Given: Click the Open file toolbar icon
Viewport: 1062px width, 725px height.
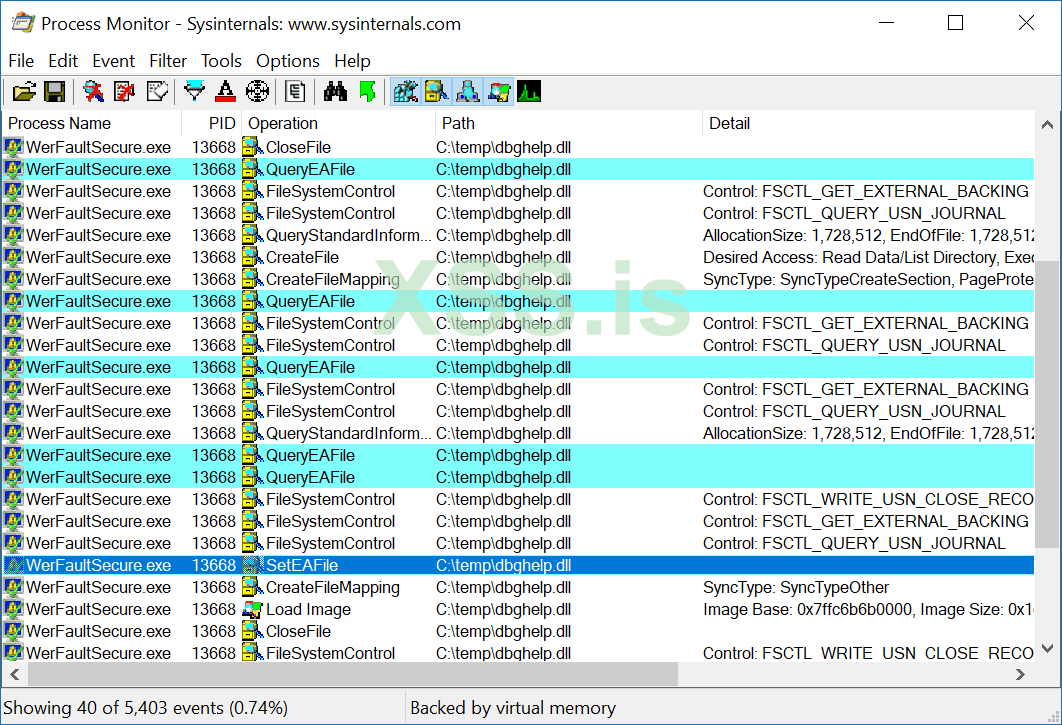Looking at the screenshot, I should (24, 91).
